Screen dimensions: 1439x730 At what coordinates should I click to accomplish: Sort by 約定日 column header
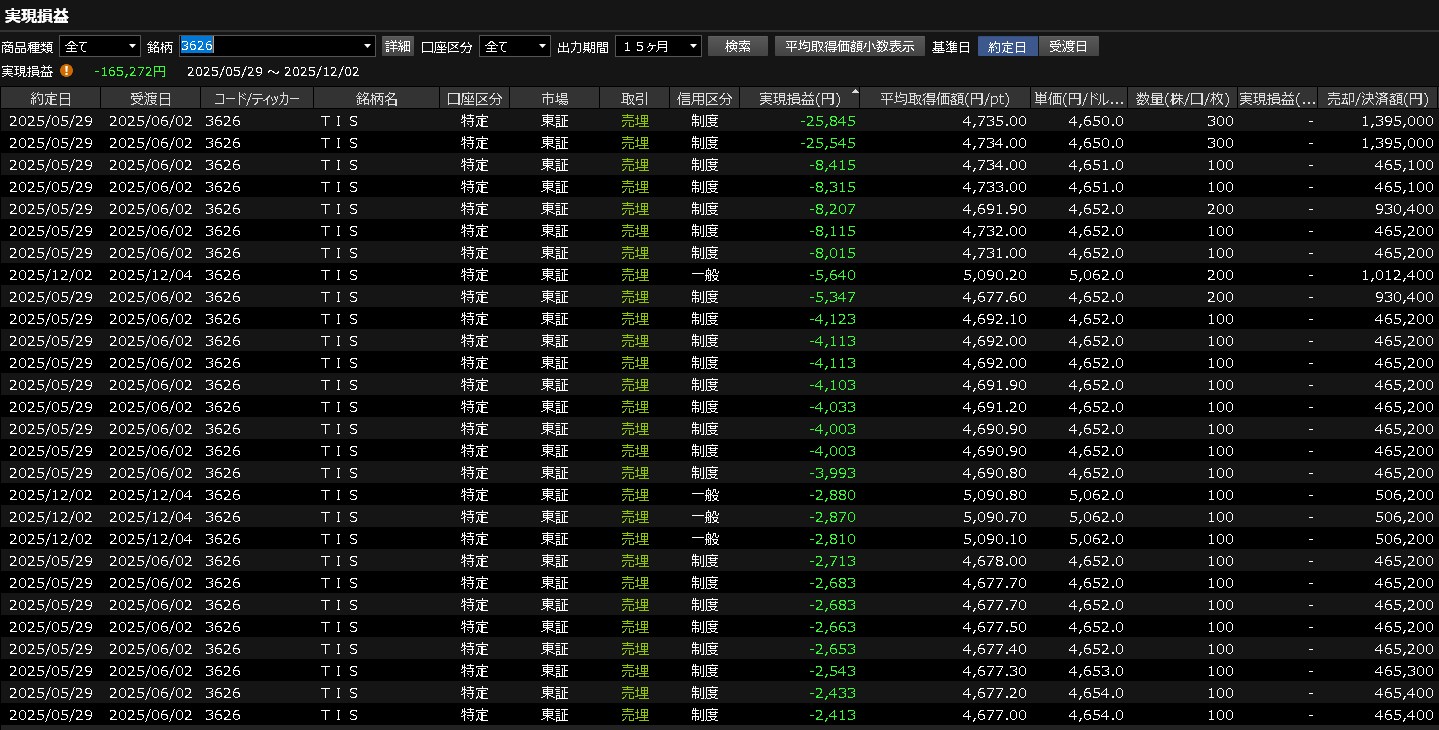[50, 98]
